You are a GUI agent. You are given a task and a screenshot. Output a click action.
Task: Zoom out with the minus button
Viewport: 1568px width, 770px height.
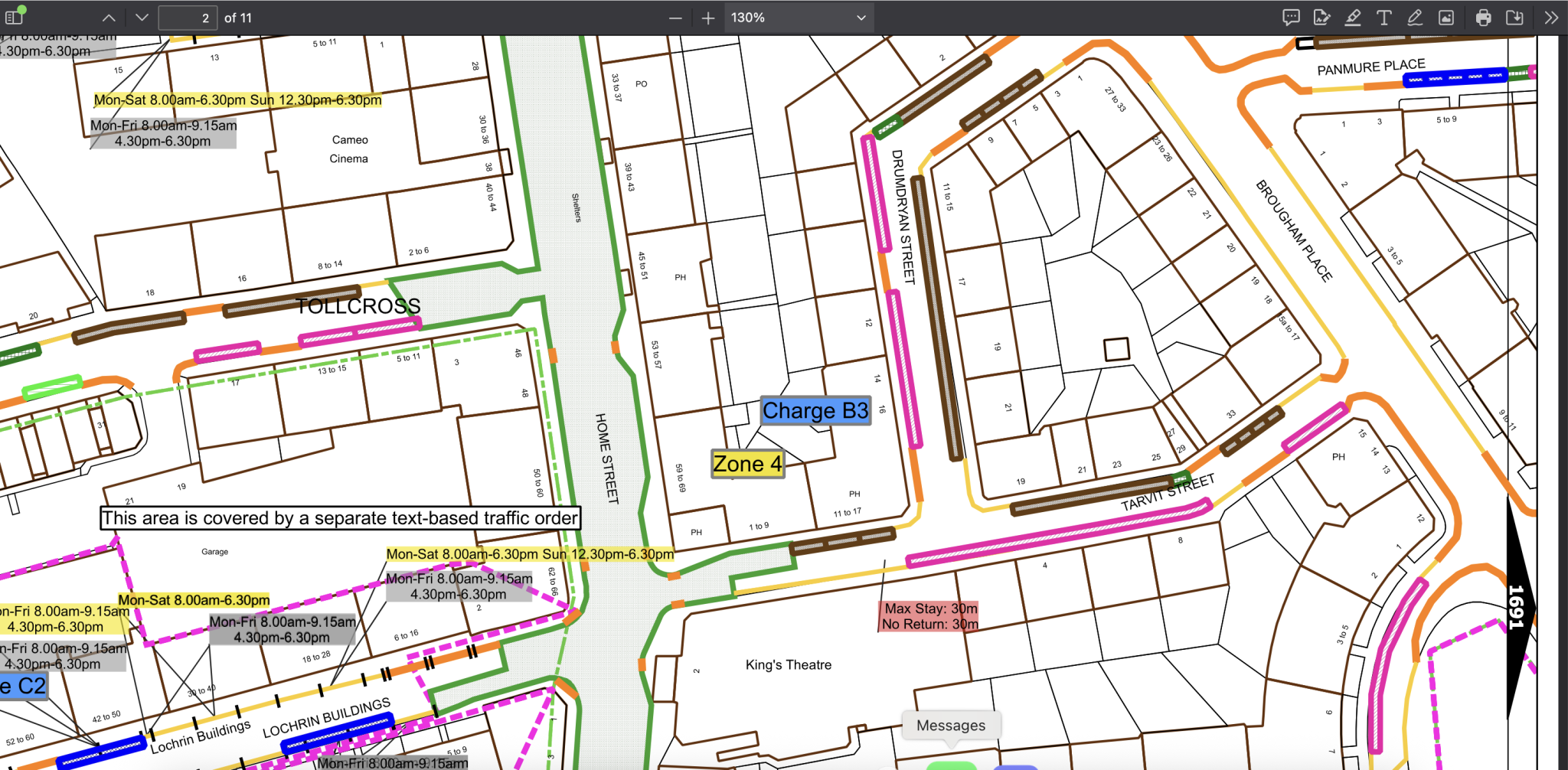click(675, 18)
